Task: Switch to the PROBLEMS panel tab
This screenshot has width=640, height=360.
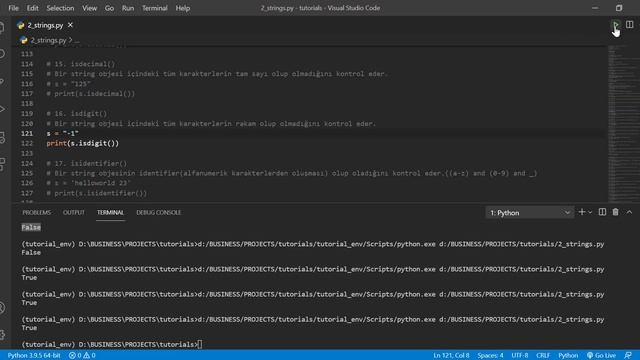Action: 37,213
